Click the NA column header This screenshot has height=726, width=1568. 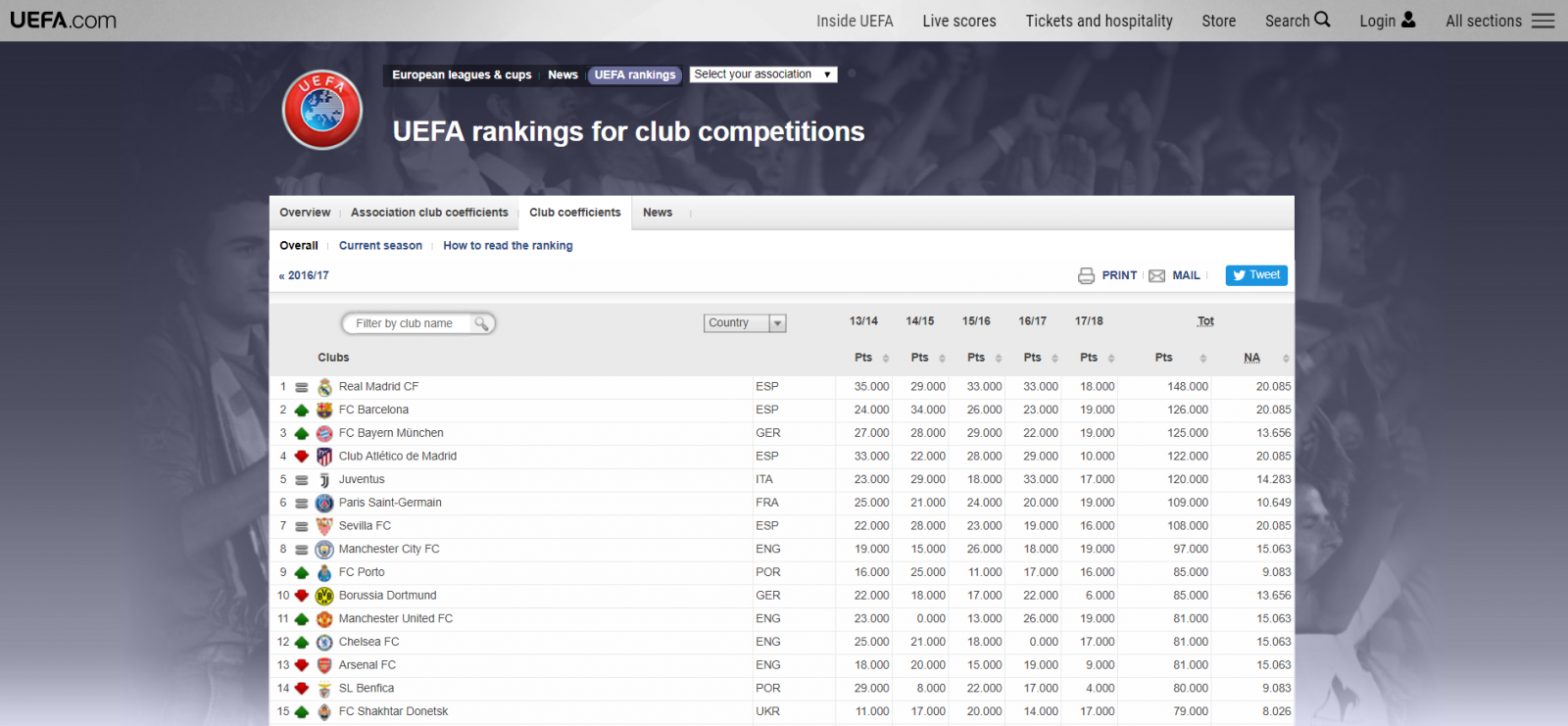point(1252,358)
